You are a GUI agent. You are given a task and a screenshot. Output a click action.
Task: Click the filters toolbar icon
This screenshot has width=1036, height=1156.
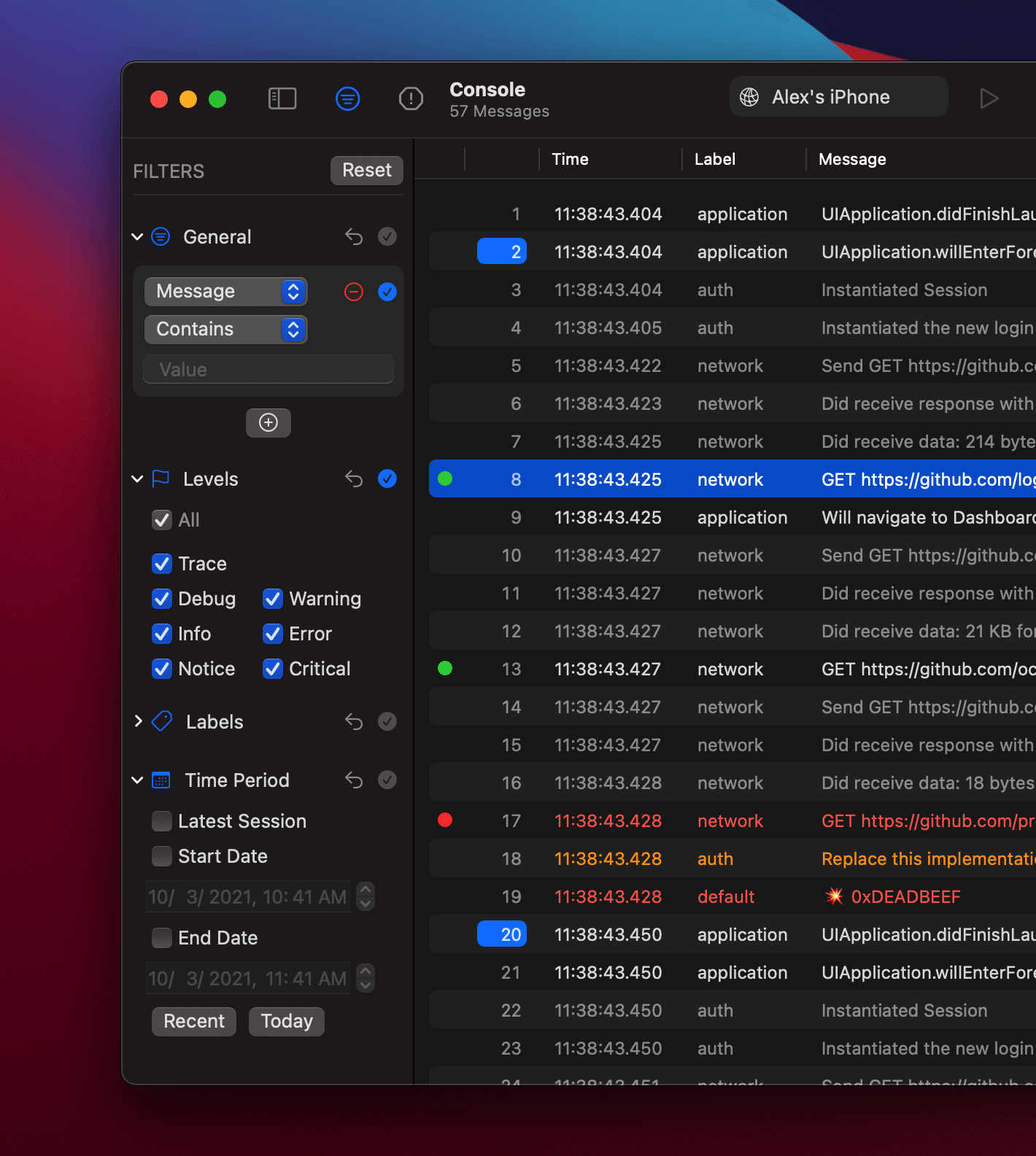click(347, 98)
